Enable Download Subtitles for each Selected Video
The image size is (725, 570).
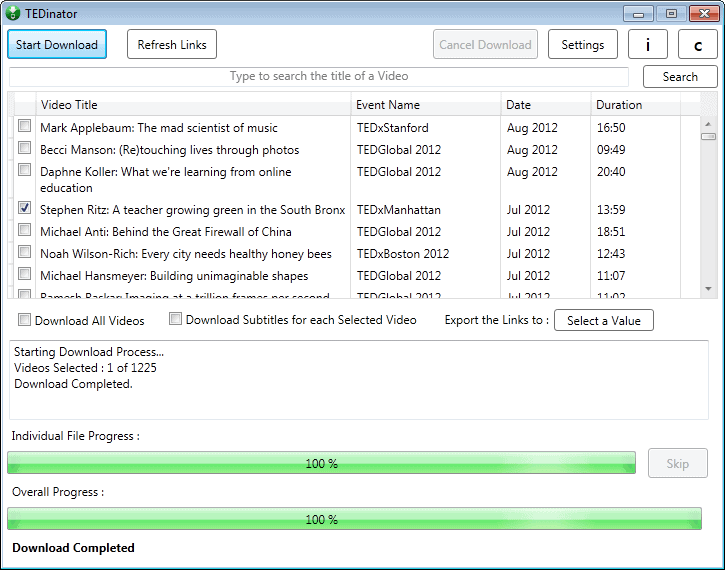[x=175, y=319]
